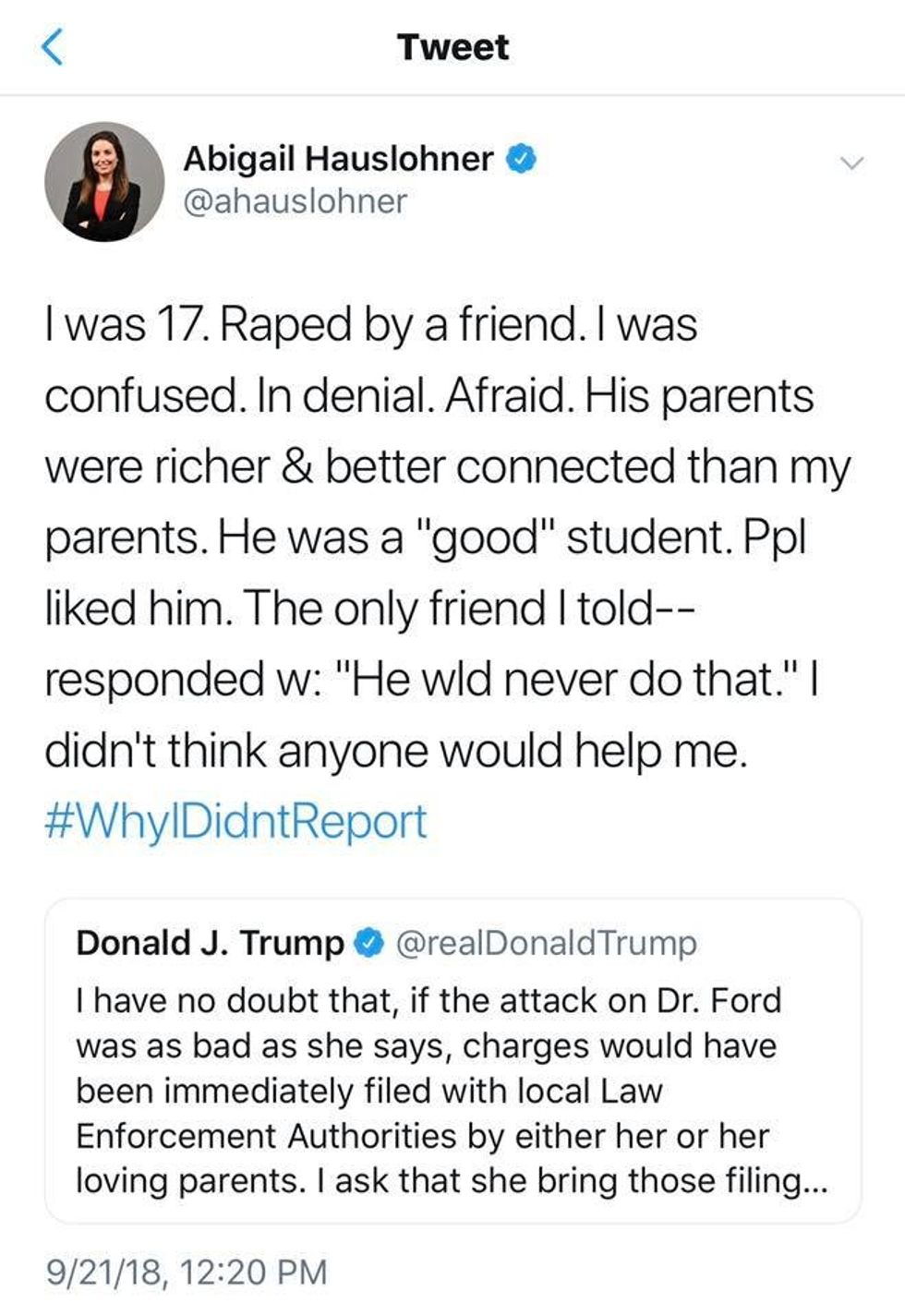Open the Abigail Hauslohner display name
This screenshot has width=905, height=1316.
pyautogui.click(x=338, y=159)
